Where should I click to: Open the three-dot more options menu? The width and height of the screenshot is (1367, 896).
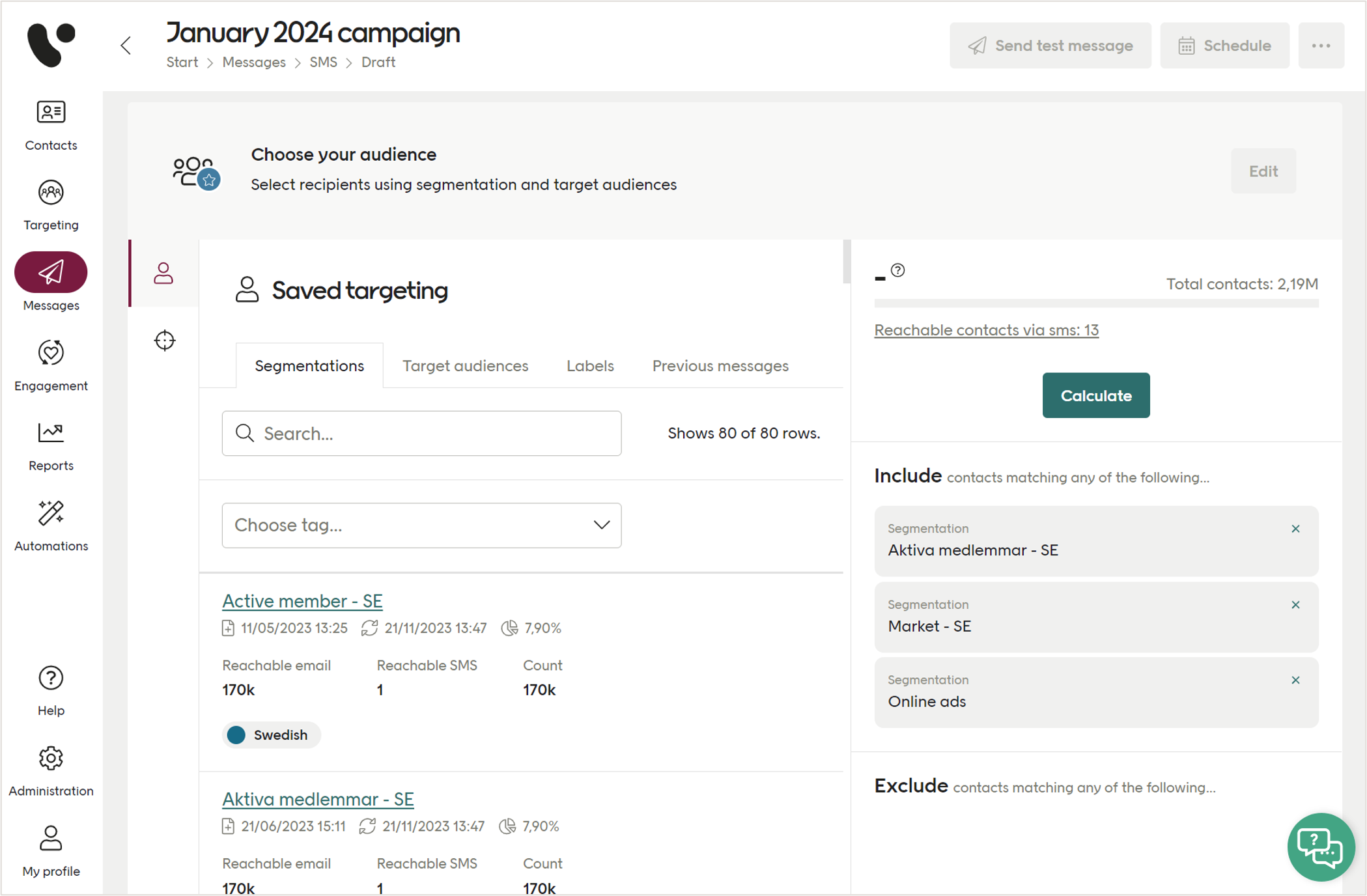tap(1320, 46)
